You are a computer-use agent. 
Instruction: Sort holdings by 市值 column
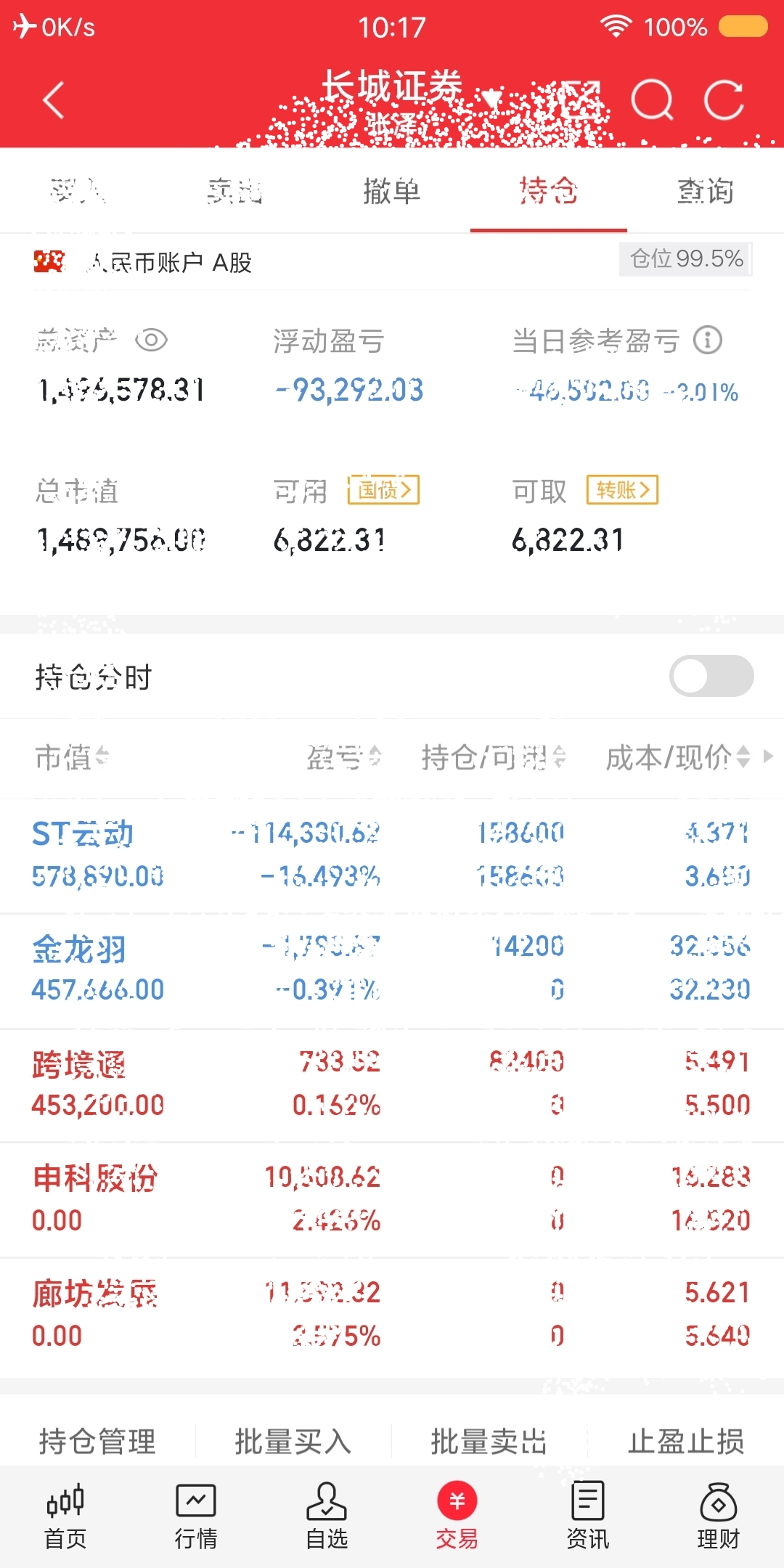click(x=72, y=757)
